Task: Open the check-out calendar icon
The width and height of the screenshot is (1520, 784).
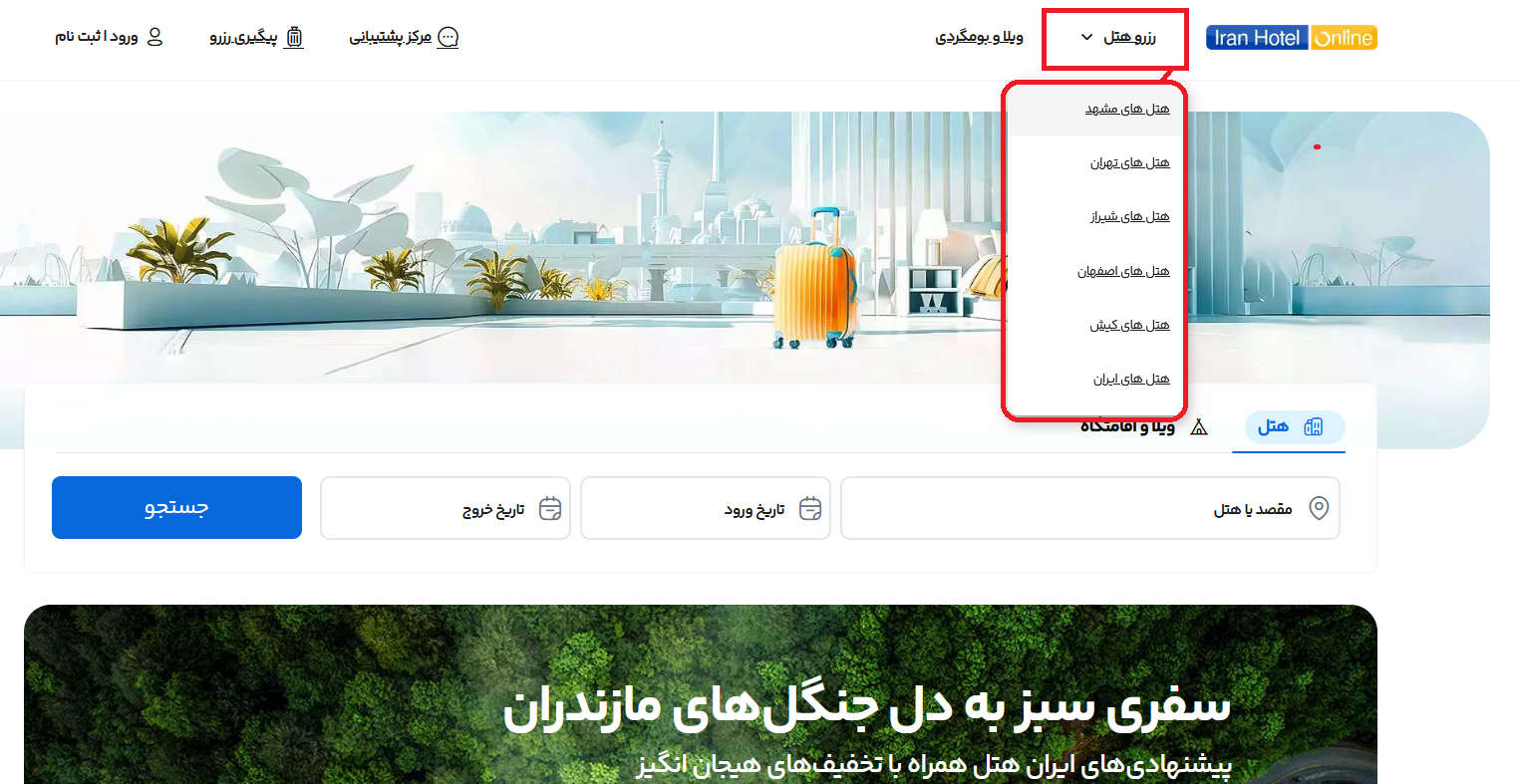Action: tap(548, 508)
